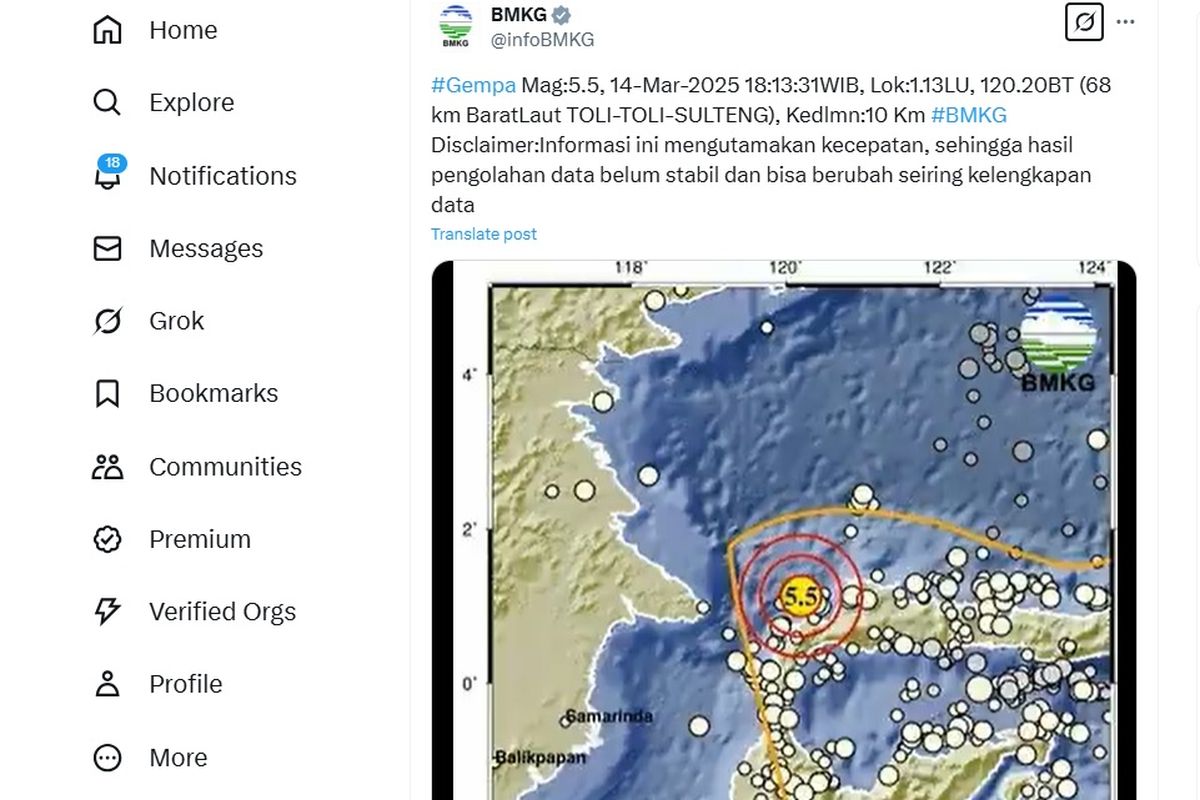The height and width of the screenshot is (800, 1200).
Task: Launch Grok actions on BMKG's post
Action: 1084,22
